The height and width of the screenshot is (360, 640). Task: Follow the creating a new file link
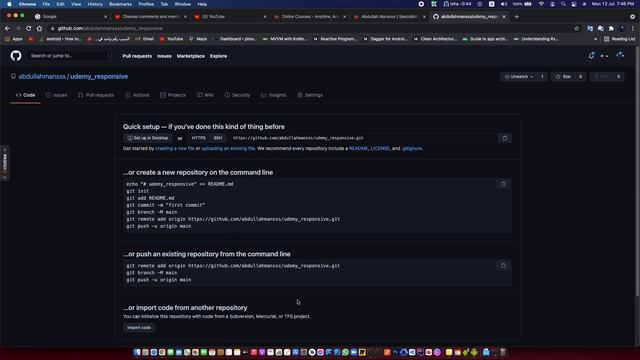pos(175,149)
